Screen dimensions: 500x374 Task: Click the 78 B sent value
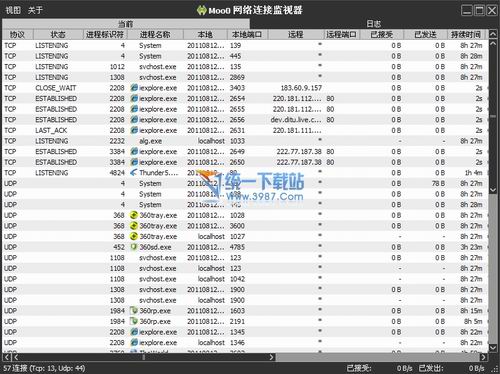point(438,183)
